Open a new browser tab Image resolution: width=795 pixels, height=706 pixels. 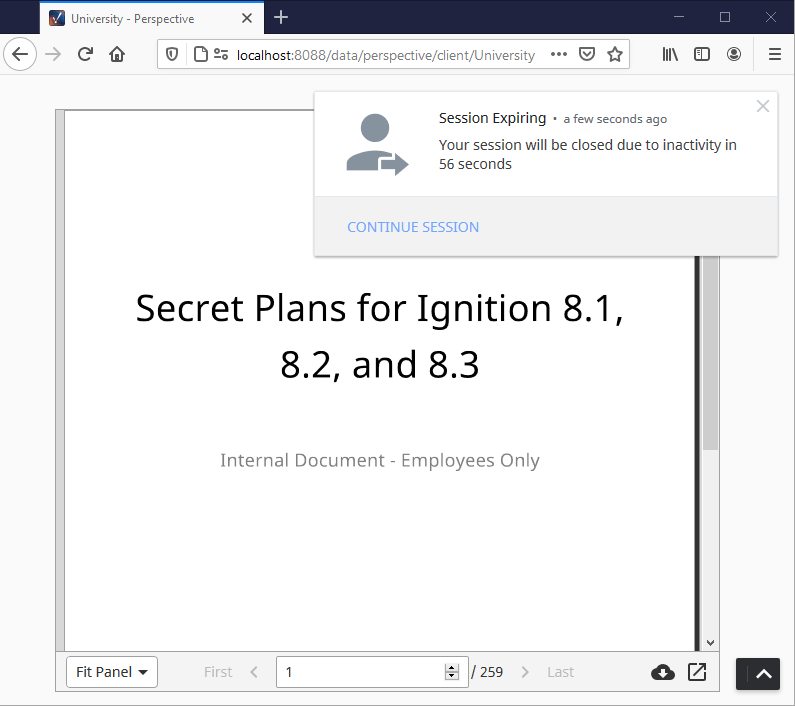[x=281, y=18]
